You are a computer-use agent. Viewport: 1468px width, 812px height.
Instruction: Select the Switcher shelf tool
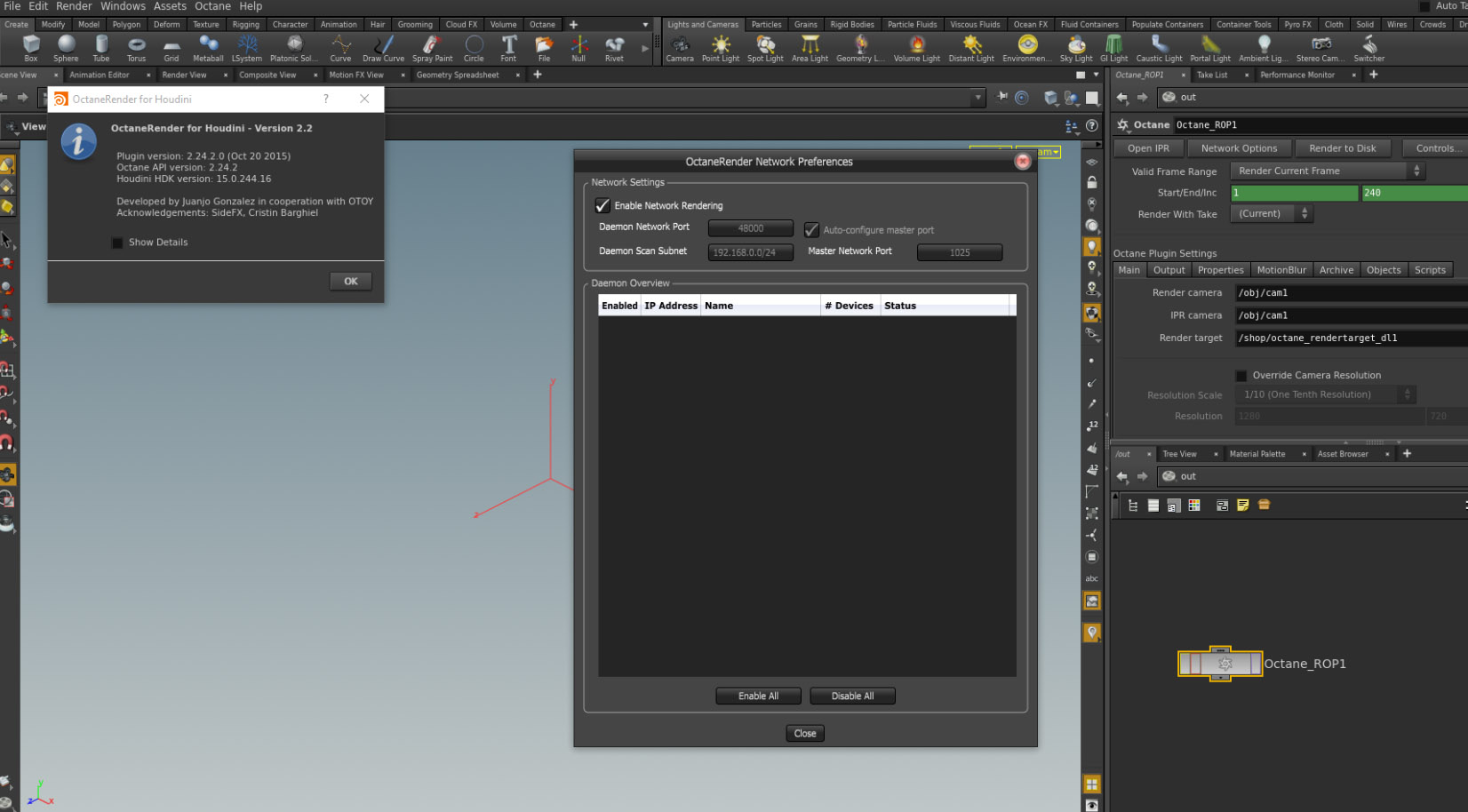(1369, 48)
